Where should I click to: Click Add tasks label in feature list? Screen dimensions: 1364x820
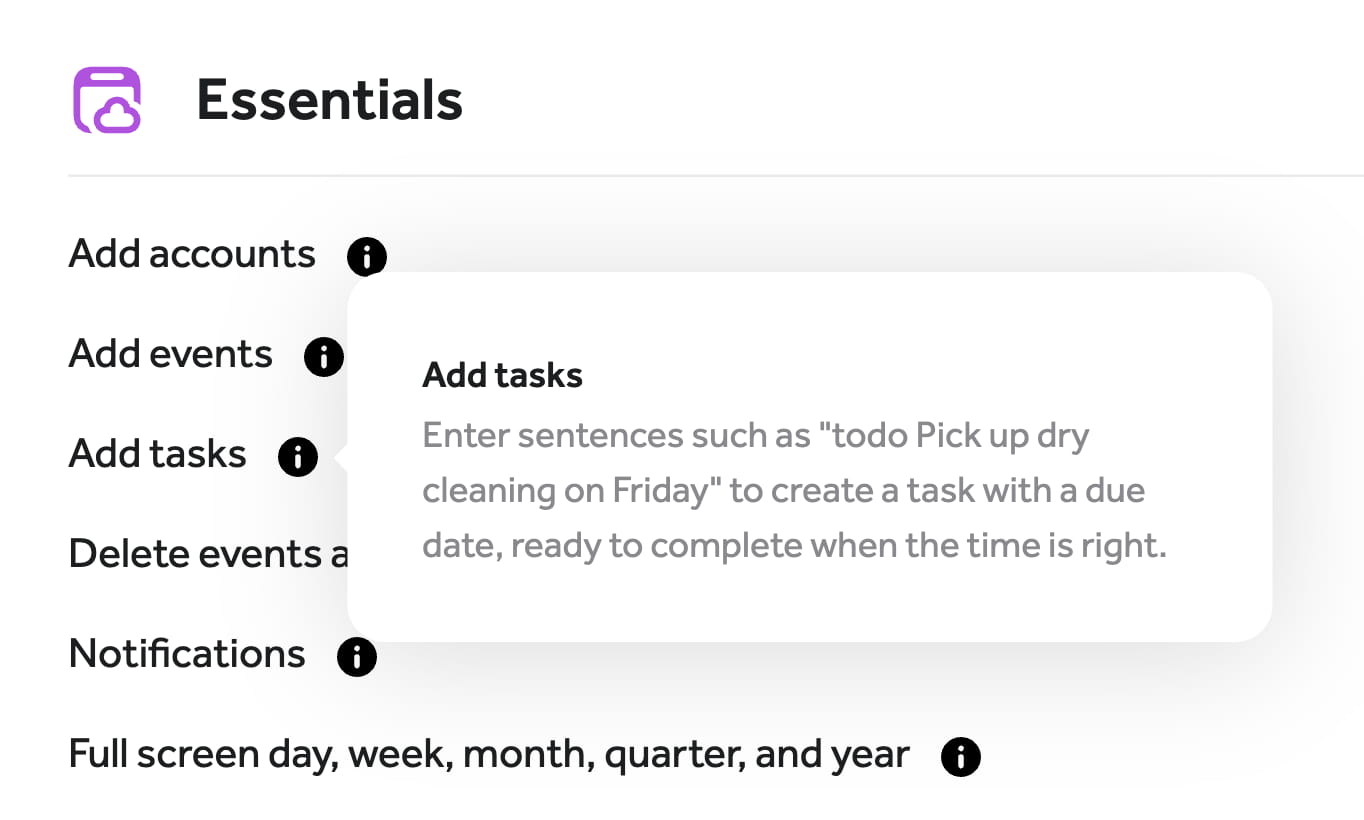[x=158, y=454]
